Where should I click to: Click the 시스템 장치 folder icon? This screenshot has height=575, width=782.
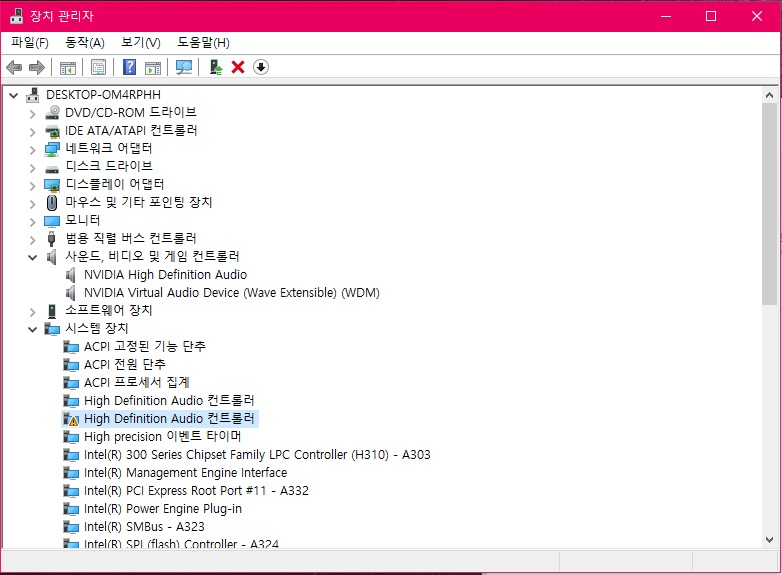pos(52,329)
